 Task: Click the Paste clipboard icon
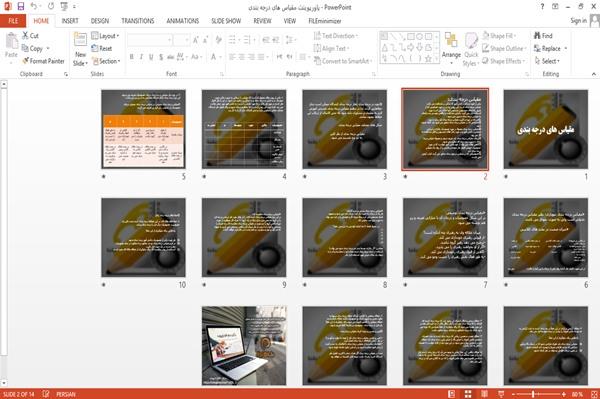coord(11,41)
